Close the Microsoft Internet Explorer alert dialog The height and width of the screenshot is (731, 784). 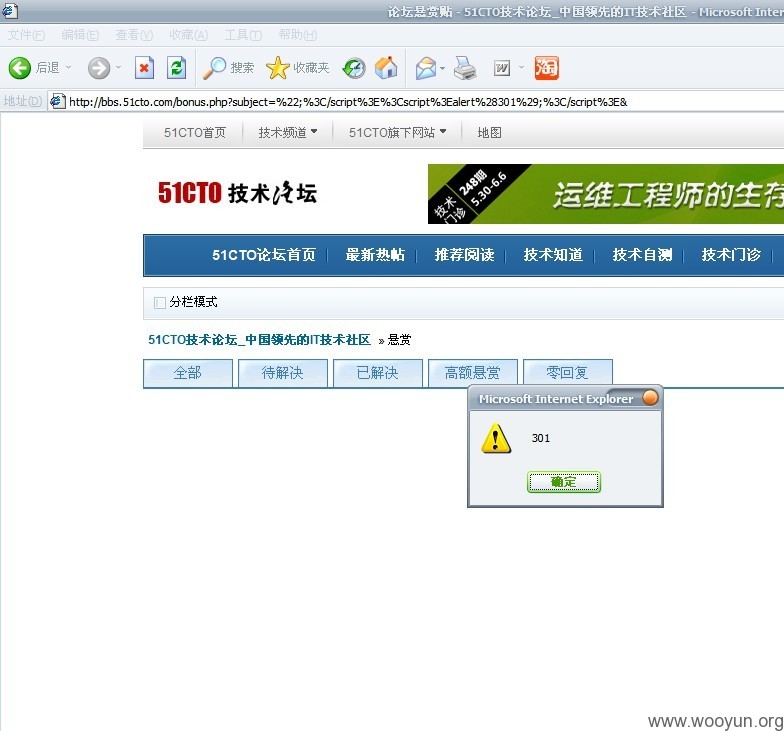click(650, 398)
